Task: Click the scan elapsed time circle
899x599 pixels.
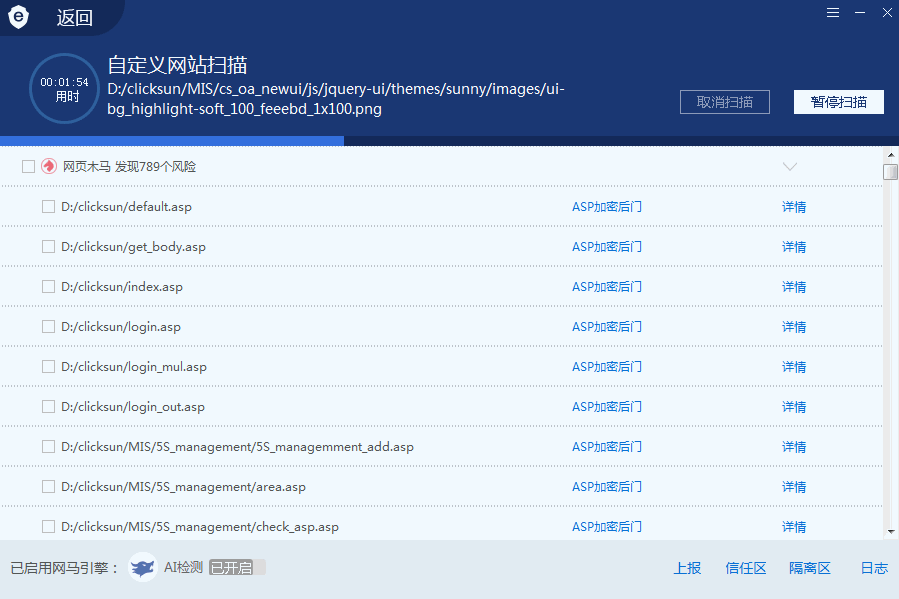Action: pyautogui.click(x=64, y=88)
